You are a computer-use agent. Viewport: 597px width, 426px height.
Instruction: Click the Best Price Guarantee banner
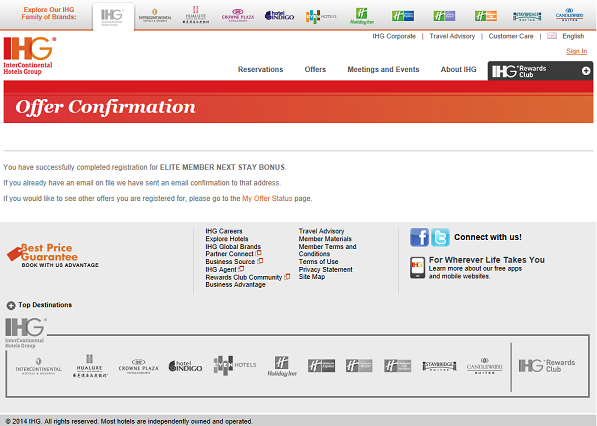coord(53,255)
